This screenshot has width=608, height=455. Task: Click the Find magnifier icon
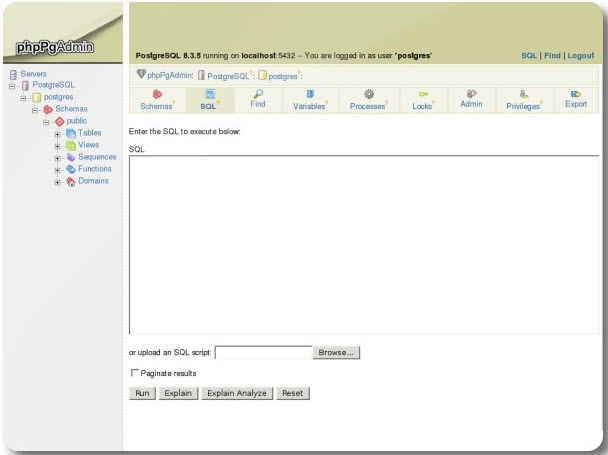pos(257,93)
